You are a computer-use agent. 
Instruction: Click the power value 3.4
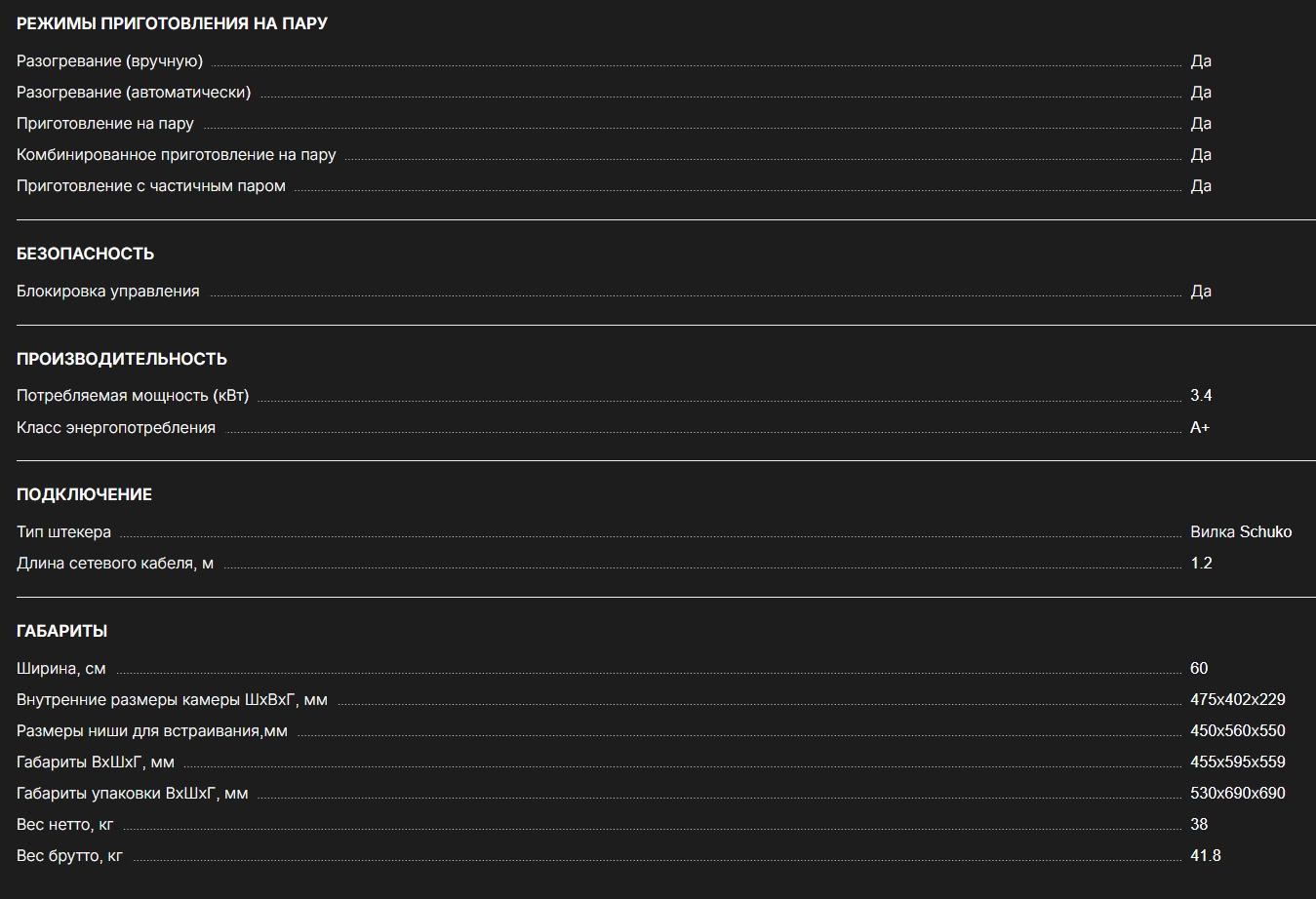point(1201,396)
